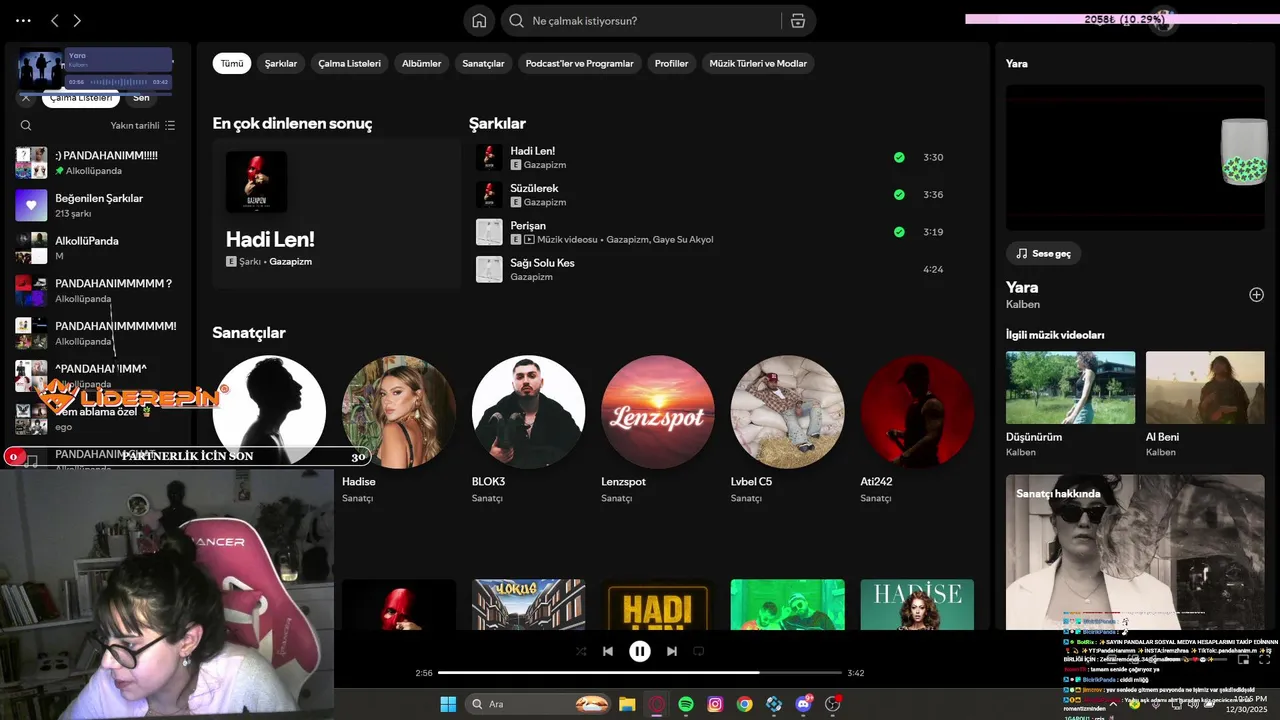Select Müzik Türleri ve Modlar filter
Viewport: 1280px width, 720px height.
[x=758, y=63]
